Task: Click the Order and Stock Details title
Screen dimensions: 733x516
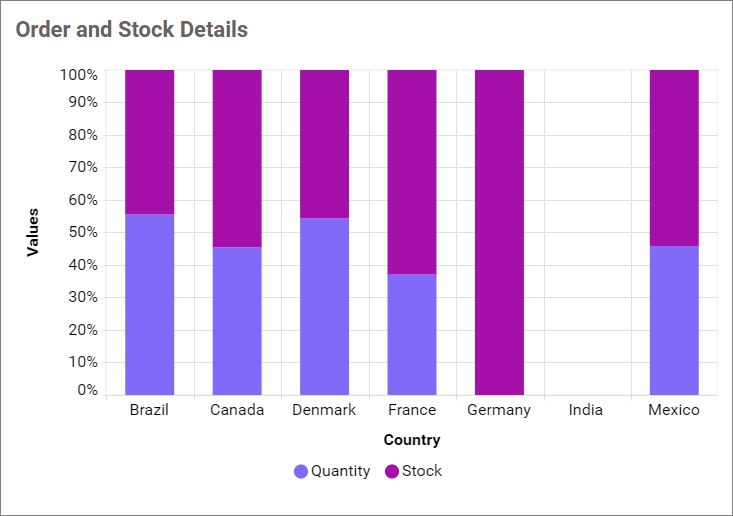Action: point(132,30)
